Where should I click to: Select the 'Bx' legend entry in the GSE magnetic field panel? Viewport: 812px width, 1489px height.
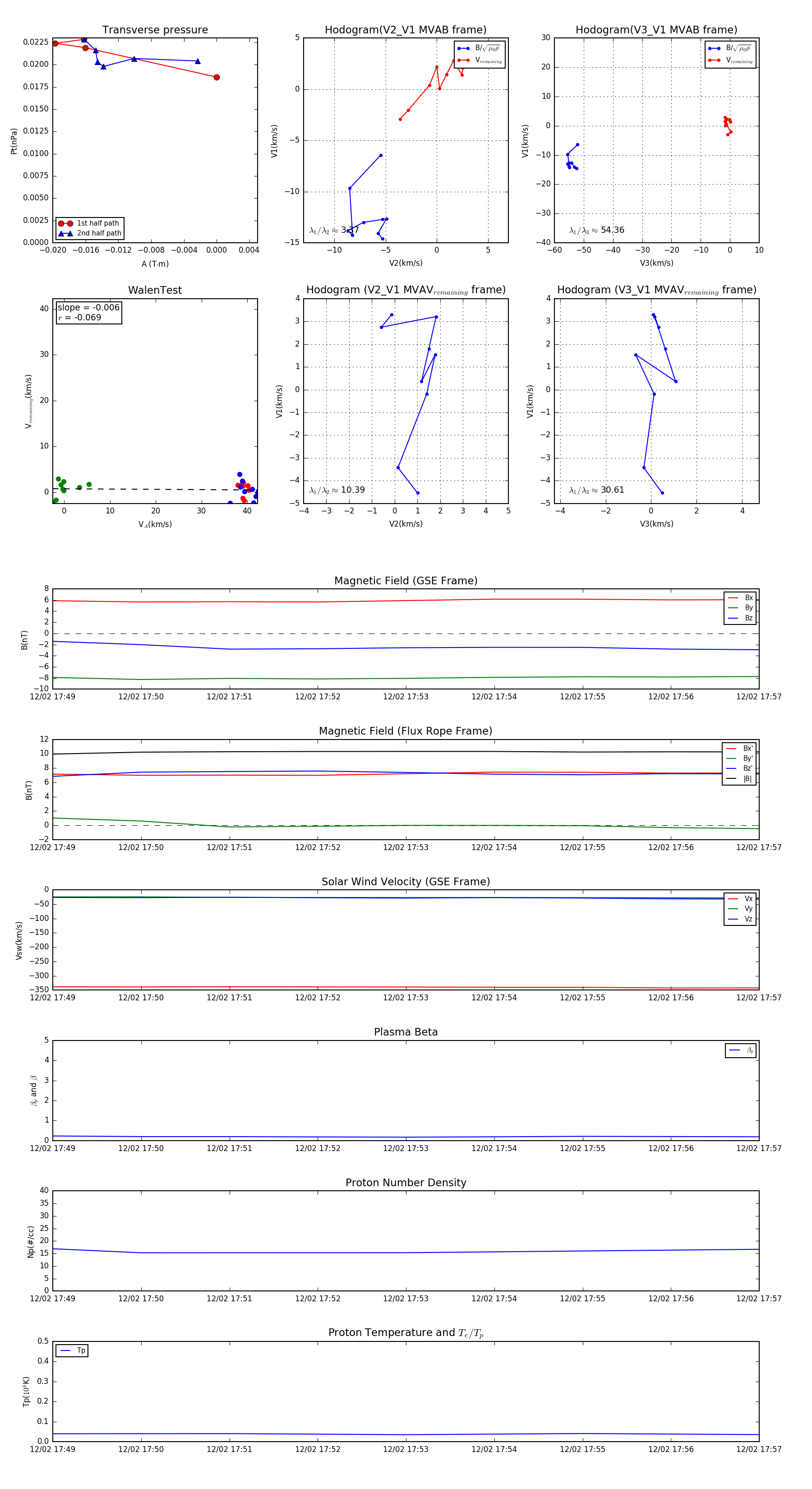[740, 598]
